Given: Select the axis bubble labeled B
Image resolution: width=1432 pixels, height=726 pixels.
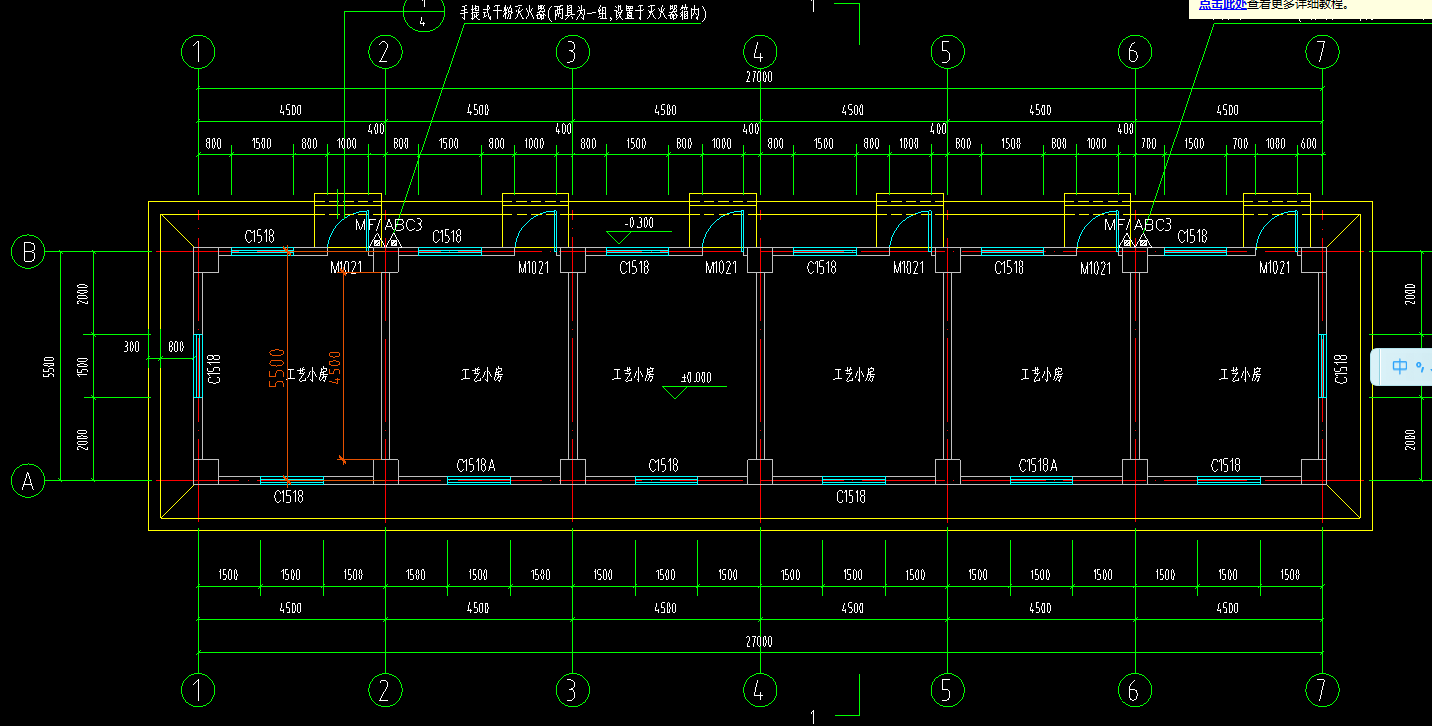Looking at the screenshot, I should (x=28, y=252).
